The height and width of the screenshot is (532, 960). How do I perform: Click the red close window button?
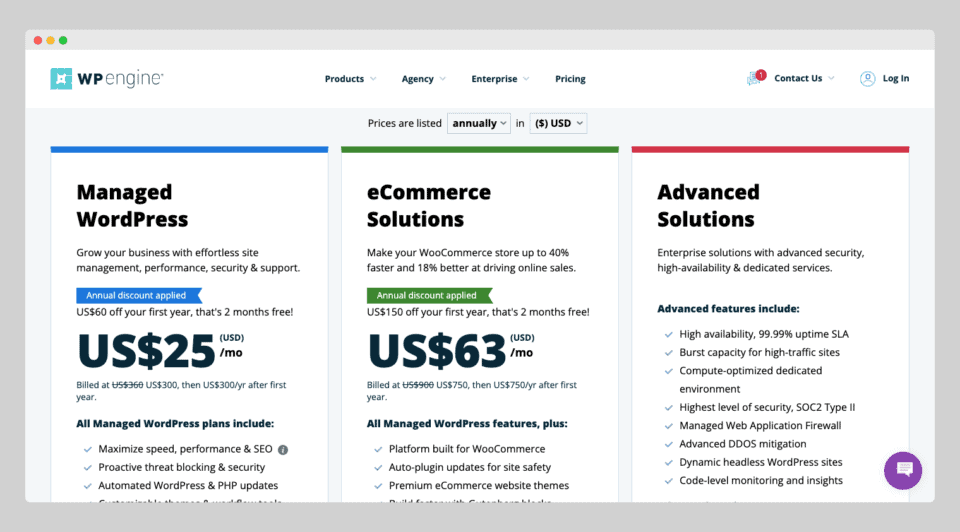click(38, 40)
